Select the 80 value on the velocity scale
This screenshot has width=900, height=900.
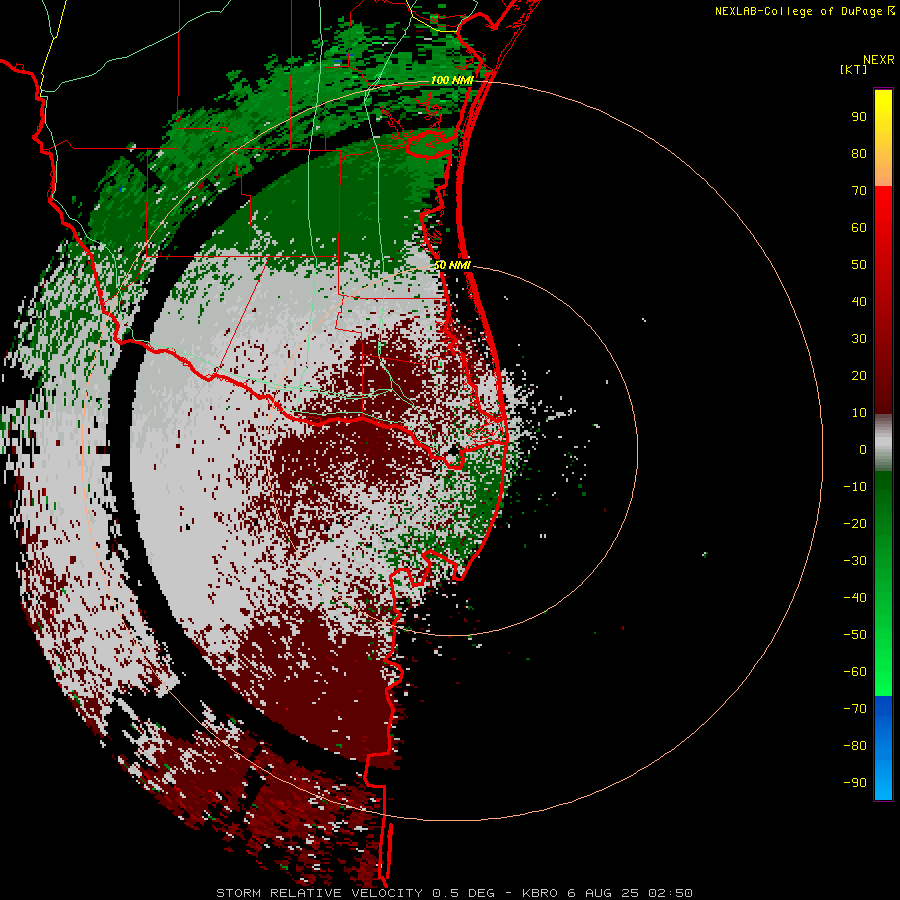coord(859,153)
